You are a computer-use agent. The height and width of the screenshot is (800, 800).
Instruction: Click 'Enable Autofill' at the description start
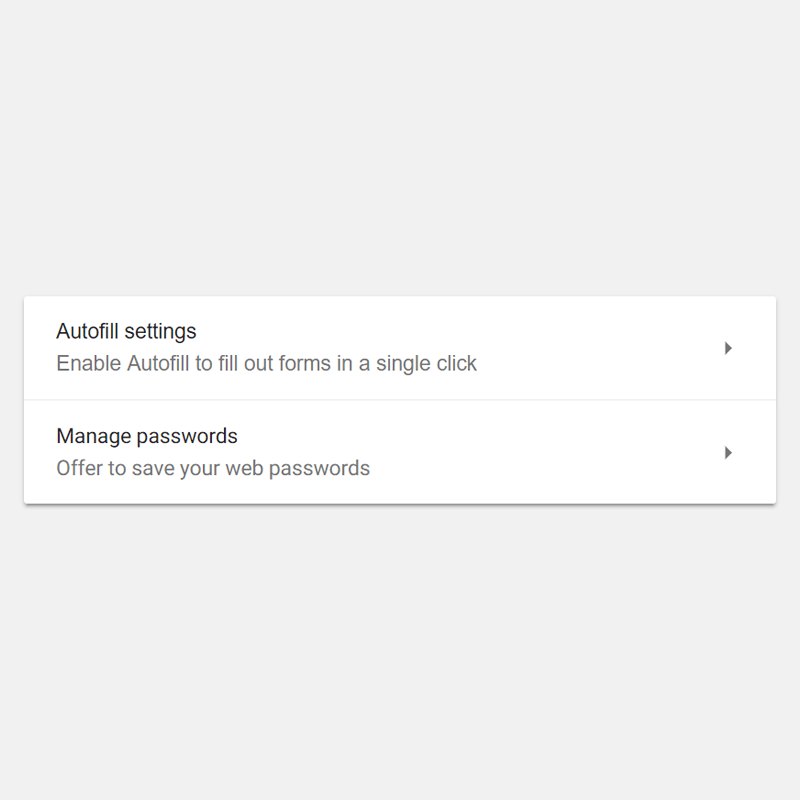pos(122,363)
